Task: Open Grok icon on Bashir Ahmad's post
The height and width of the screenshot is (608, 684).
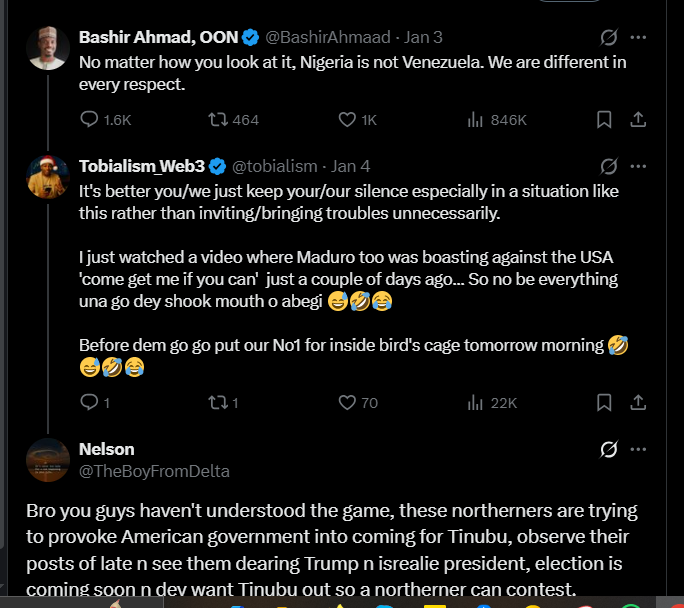Action: [608, 37]
